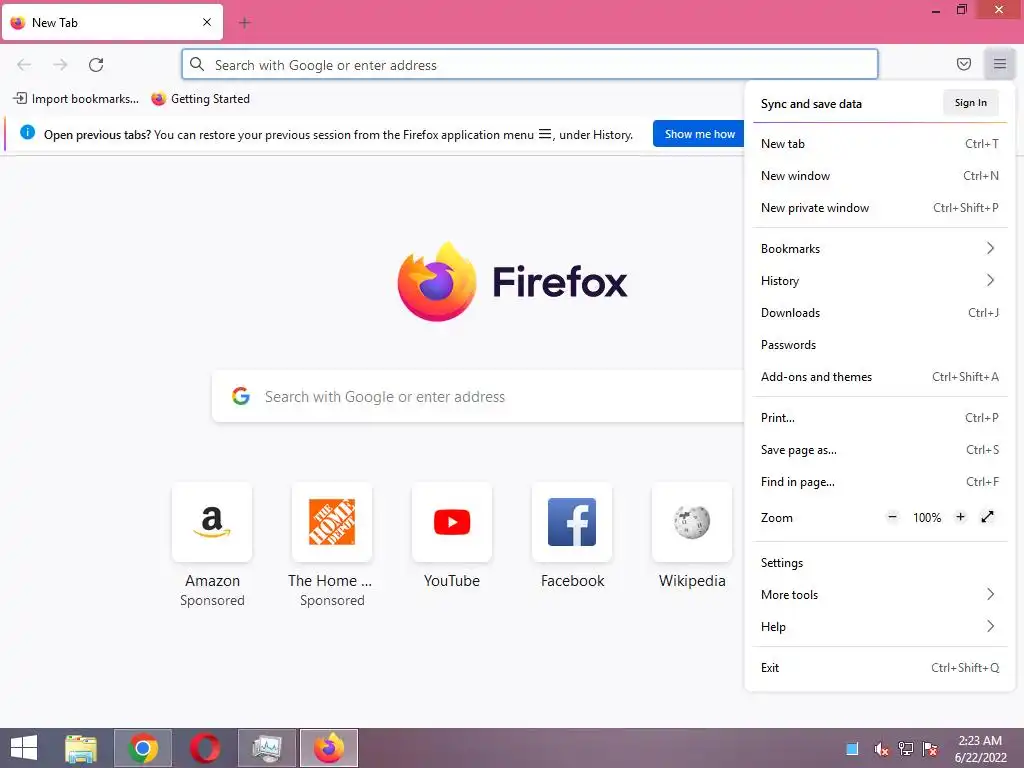Open File Explorer from taskbar

coord(81,748)
